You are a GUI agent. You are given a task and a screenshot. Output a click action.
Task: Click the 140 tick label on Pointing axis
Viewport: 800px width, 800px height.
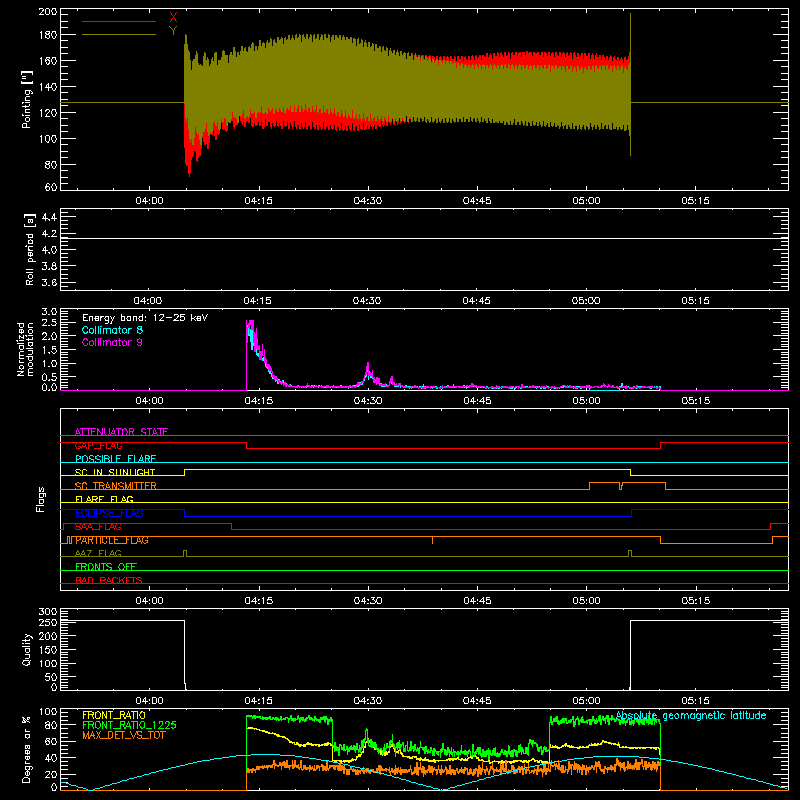click(47, 87)
